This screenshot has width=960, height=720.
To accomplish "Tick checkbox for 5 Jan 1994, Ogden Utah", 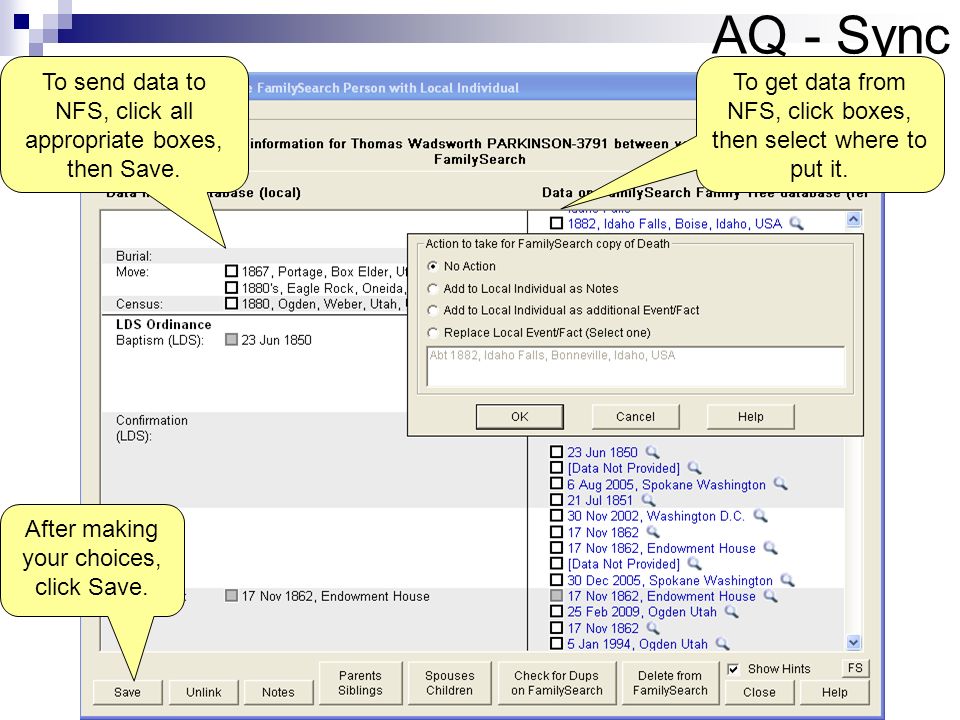I will pyautogui.click(x=556, y=643).
